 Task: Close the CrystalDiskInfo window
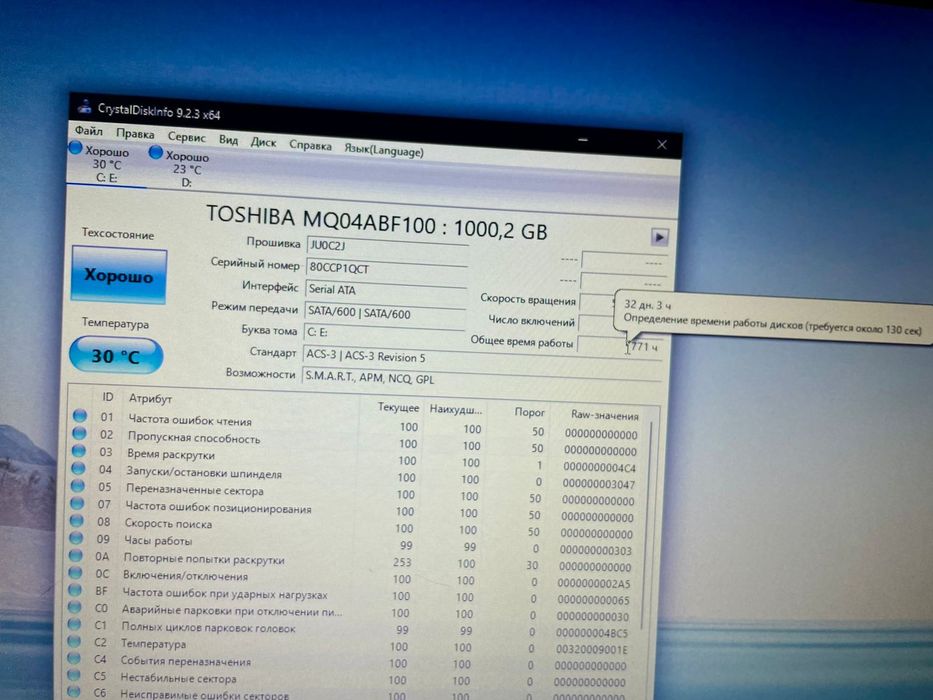tap(662, 145)
